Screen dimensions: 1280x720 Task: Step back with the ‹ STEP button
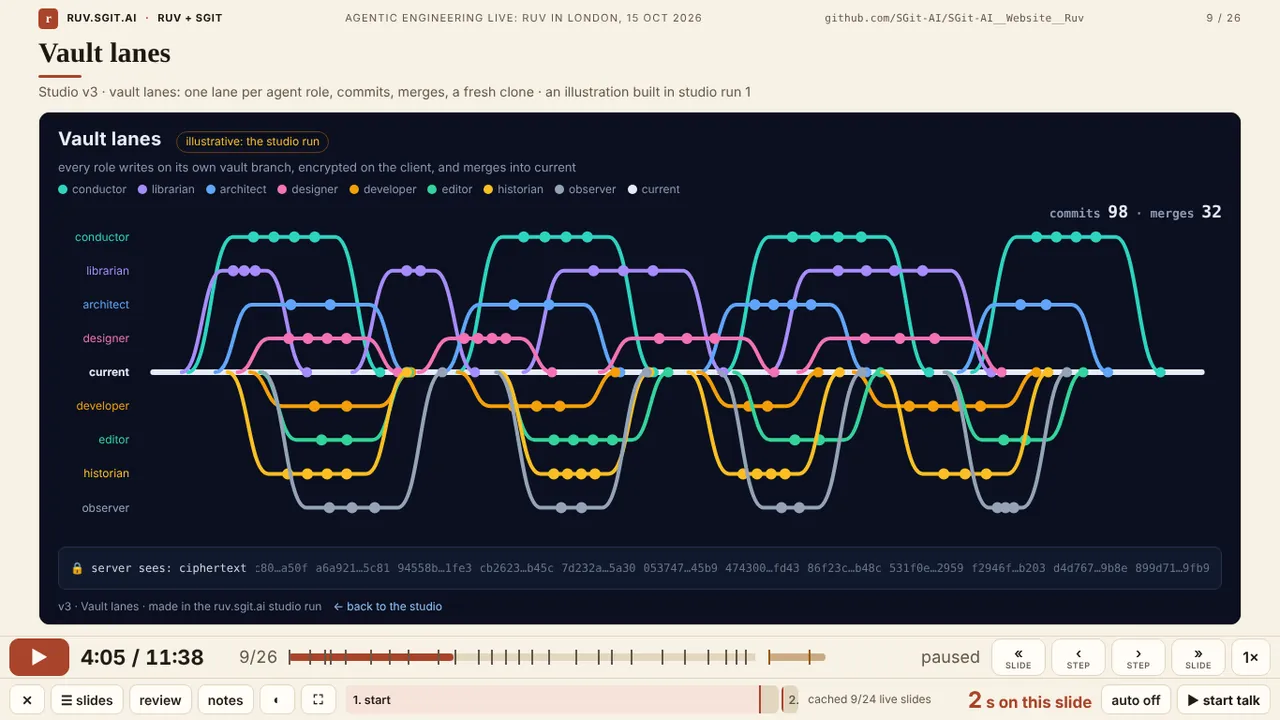(1078, 657)
